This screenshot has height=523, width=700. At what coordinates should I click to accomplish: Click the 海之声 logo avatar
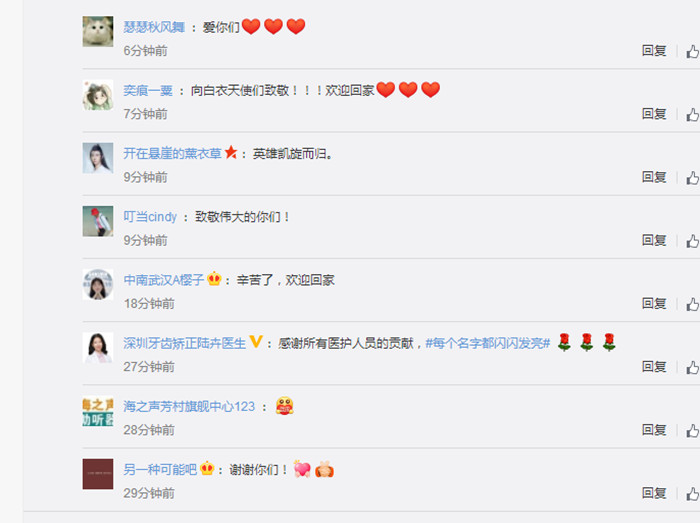[x=98, y=411]
